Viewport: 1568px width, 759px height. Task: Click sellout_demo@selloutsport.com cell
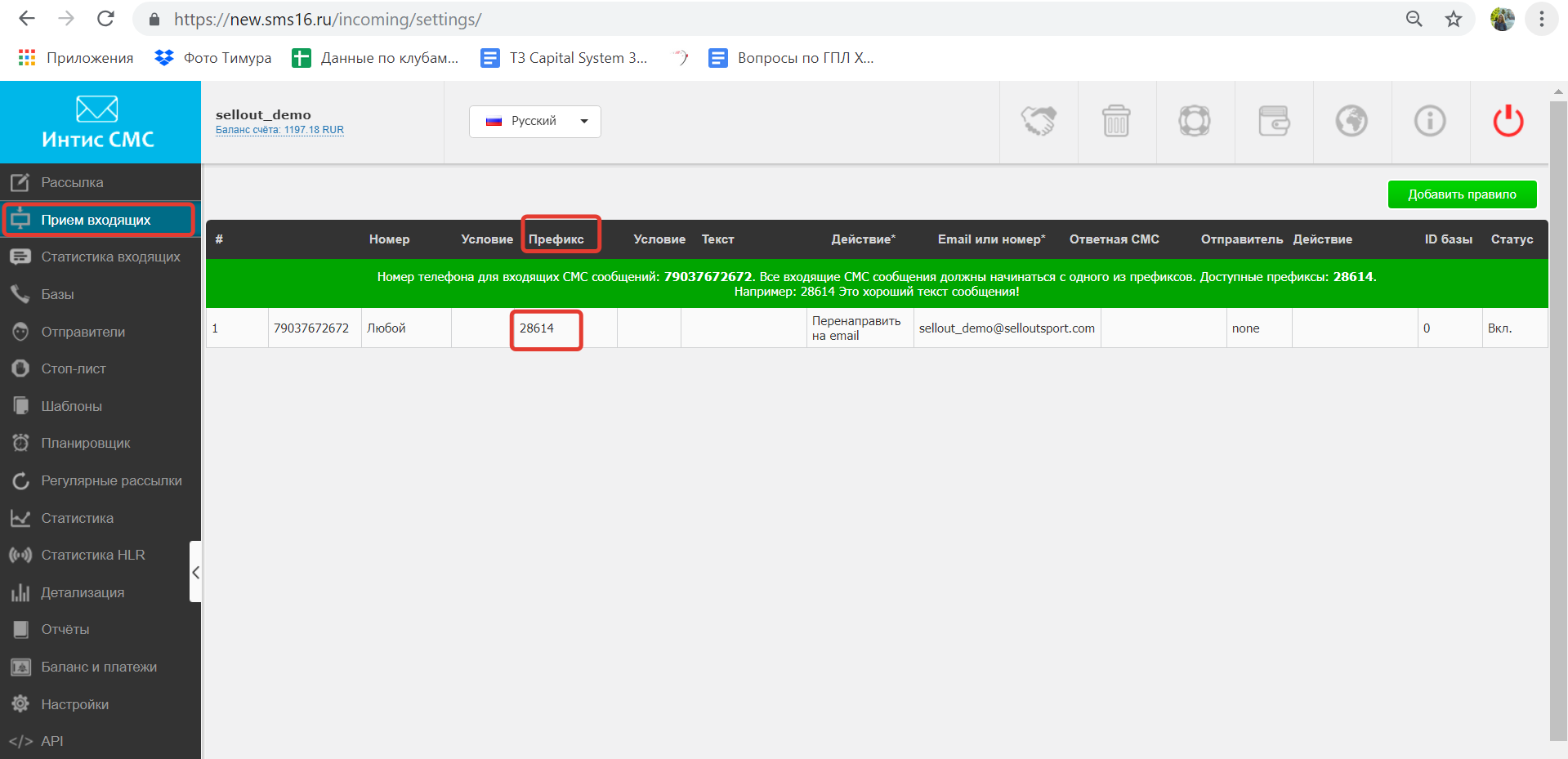coord(1007,328)
